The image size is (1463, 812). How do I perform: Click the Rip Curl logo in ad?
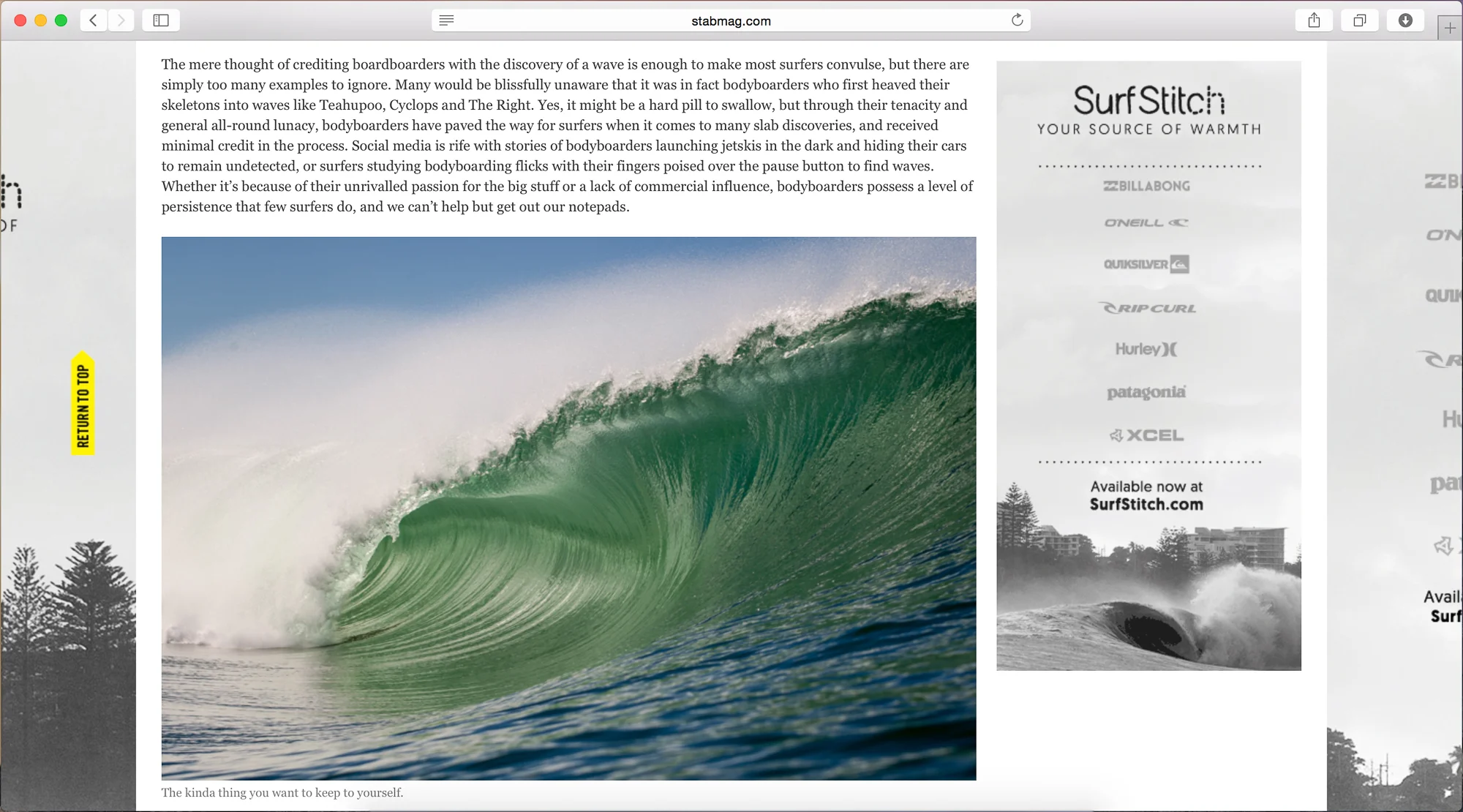(x=1146, y=308)
